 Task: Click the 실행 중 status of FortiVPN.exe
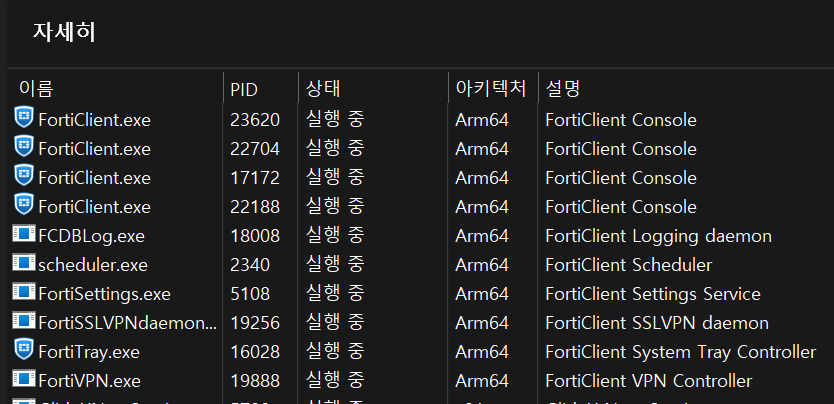[x=335, y=380]
